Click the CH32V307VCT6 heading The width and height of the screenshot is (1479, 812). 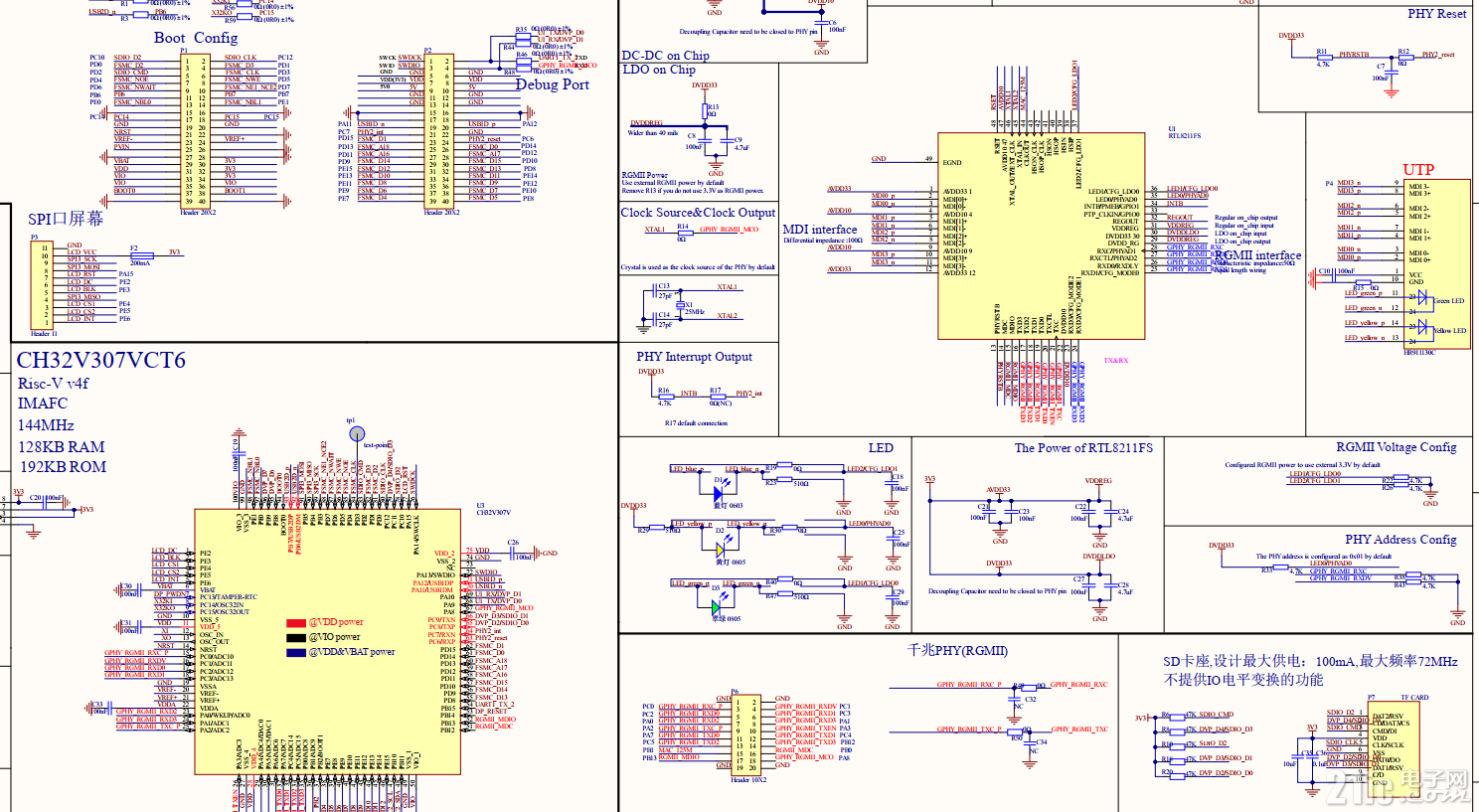[x=101, y=360]
